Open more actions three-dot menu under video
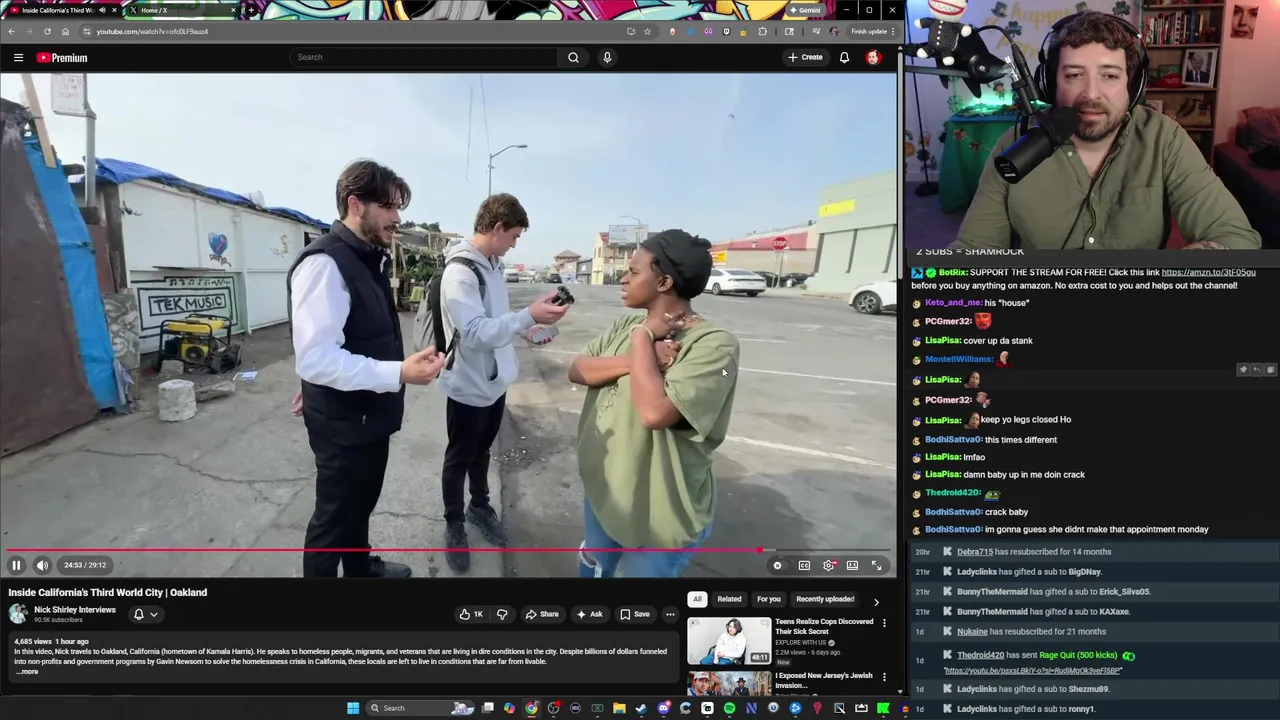The image size is (1280, 720). 670,614
